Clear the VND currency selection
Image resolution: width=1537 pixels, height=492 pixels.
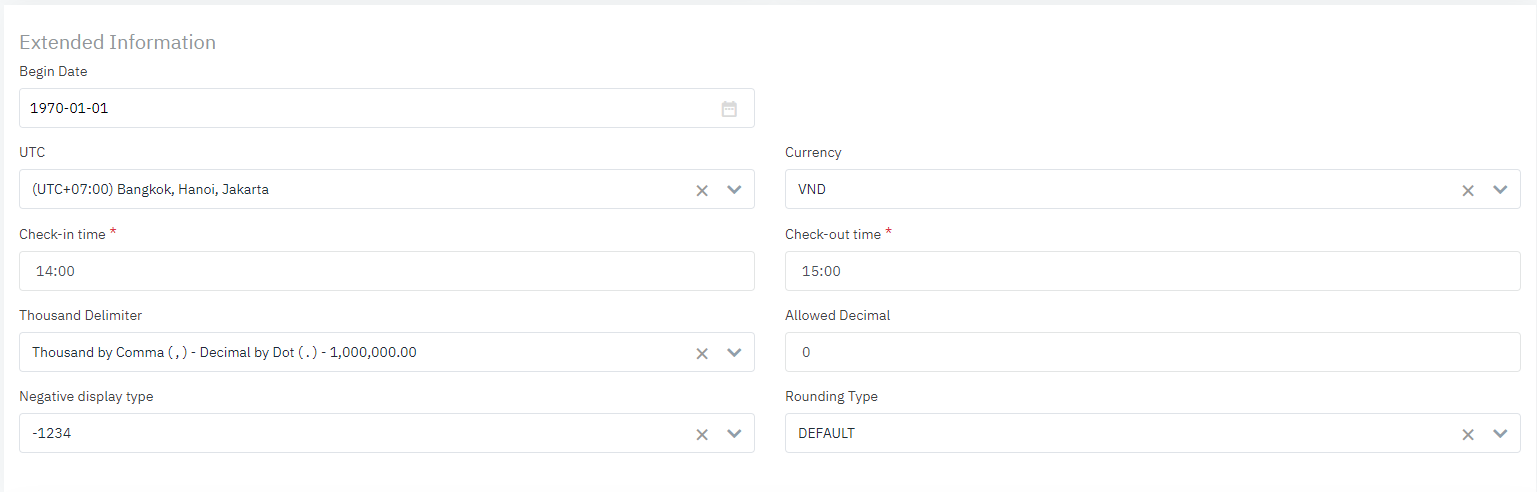[x=1468, y=190]
